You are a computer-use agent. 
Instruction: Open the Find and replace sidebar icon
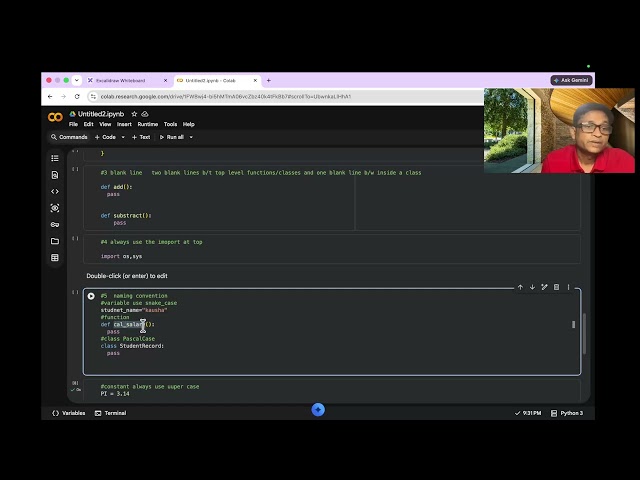55,175
